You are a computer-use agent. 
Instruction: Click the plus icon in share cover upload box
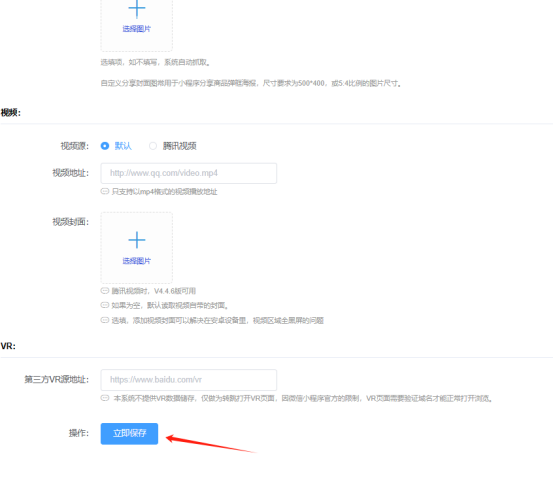pyautogui.click(x=137, y=9)
